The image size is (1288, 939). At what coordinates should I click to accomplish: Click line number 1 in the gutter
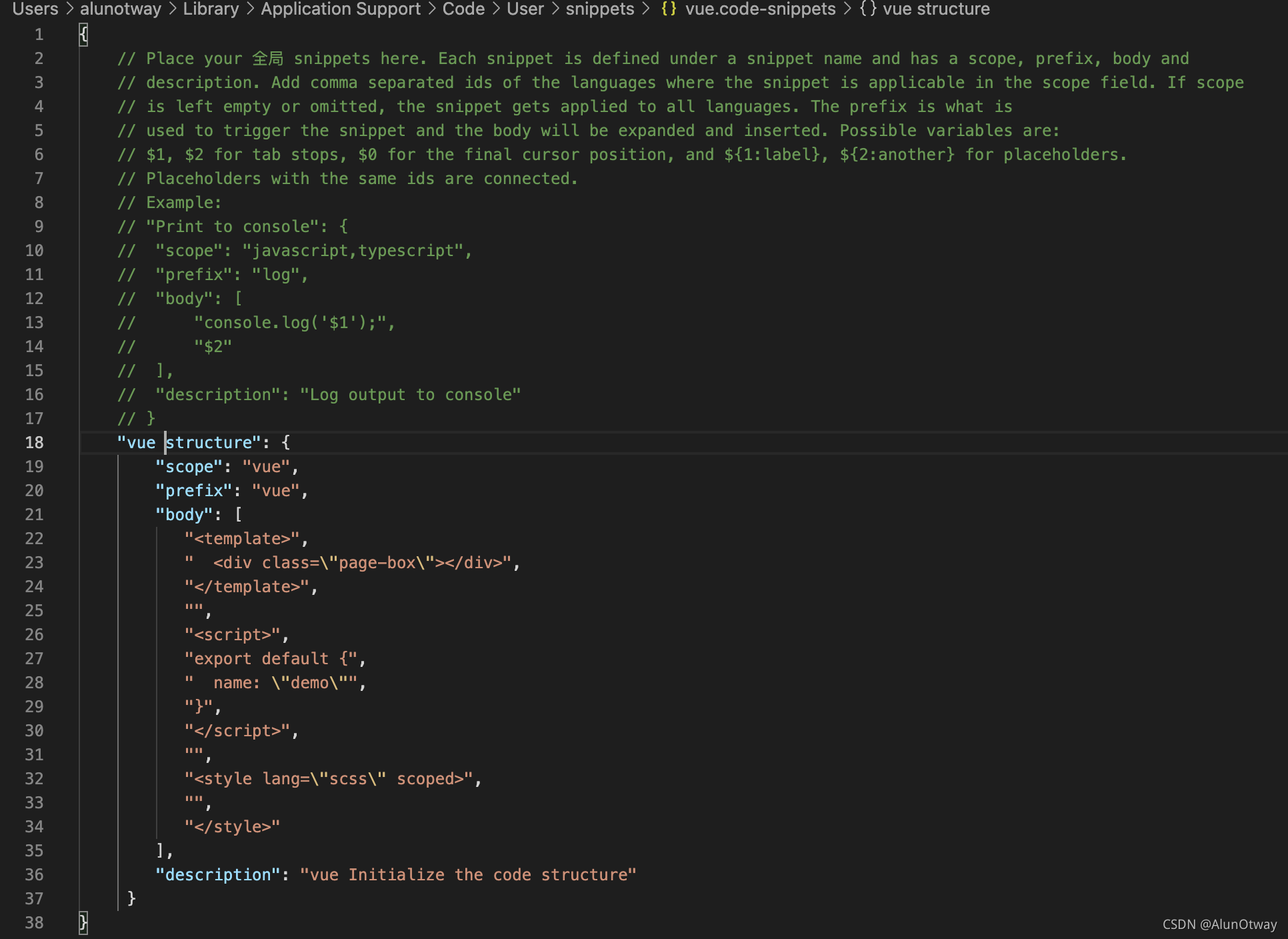[x=39, y=35]
